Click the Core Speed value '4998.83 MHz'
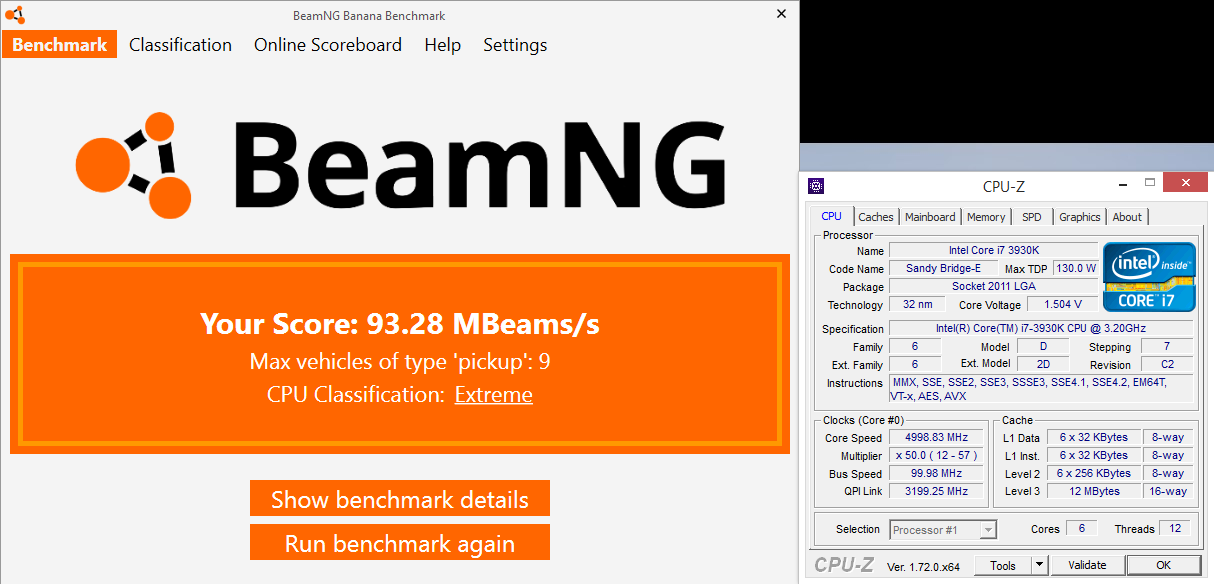Screen dimensions: 1214x584 coord(937,437)
